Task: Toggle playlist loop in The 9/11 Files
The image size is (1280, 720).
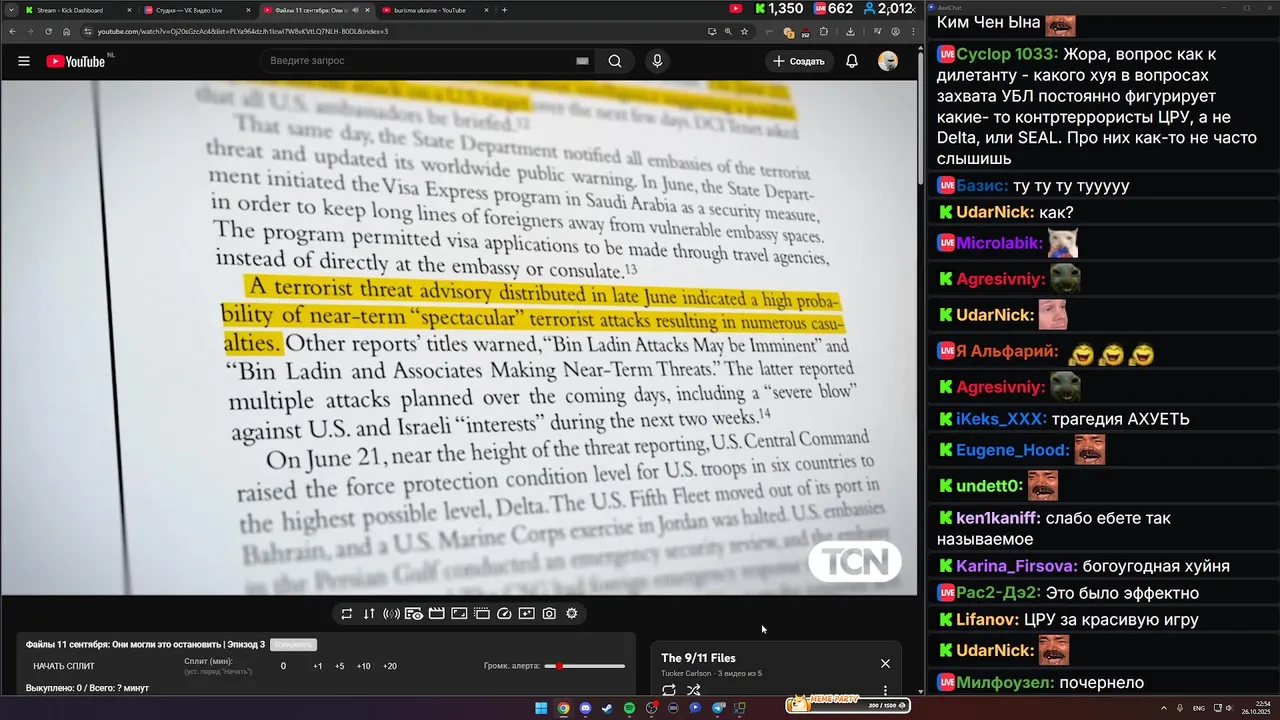Action: click(x=669, y=690)
